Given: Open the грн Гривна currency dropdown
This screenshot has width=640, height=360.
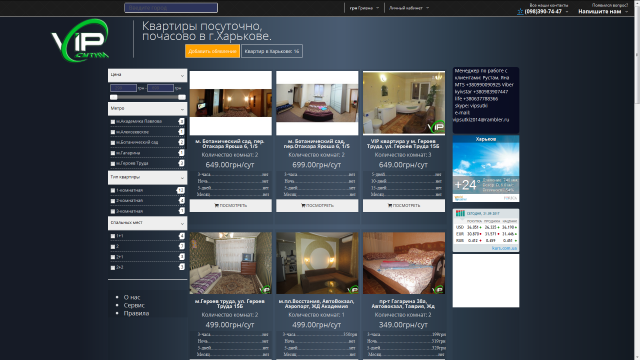Looking at the screenshot, I should pyautogui.click(x=364, y=8).
